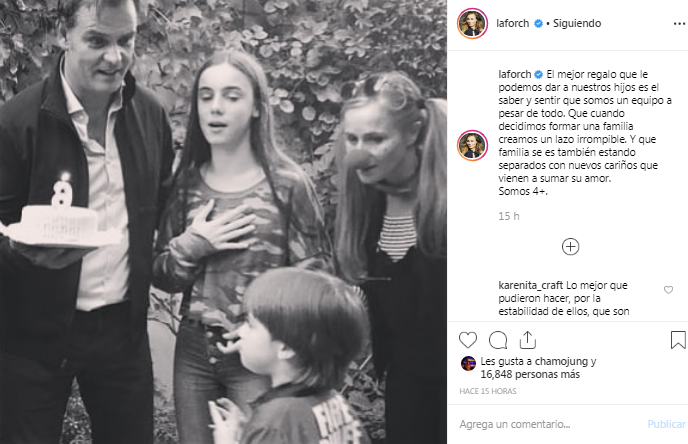Click the 'HACE 15 HORAS' post timestamp

point(487,391)
